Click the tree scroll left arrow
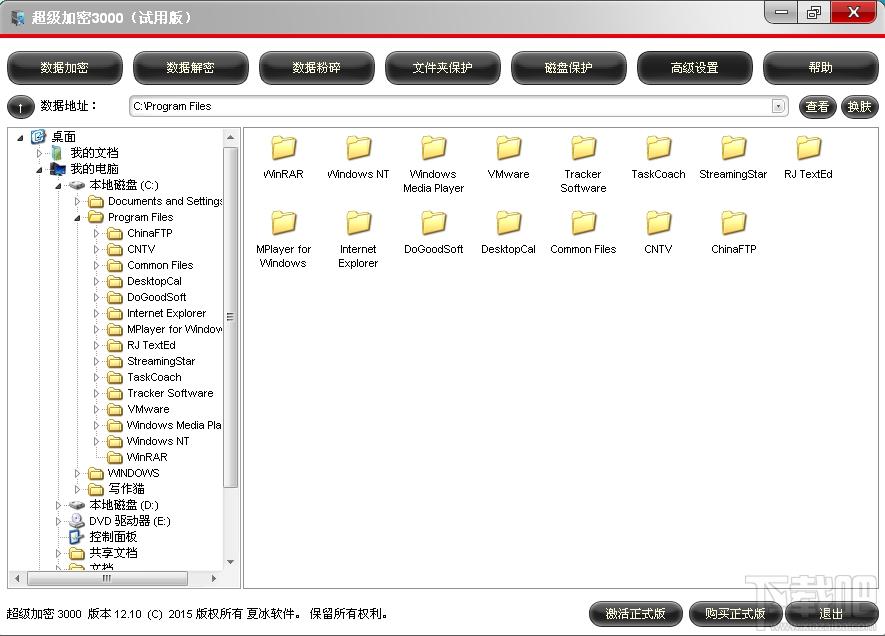 [x=17, y=578]
